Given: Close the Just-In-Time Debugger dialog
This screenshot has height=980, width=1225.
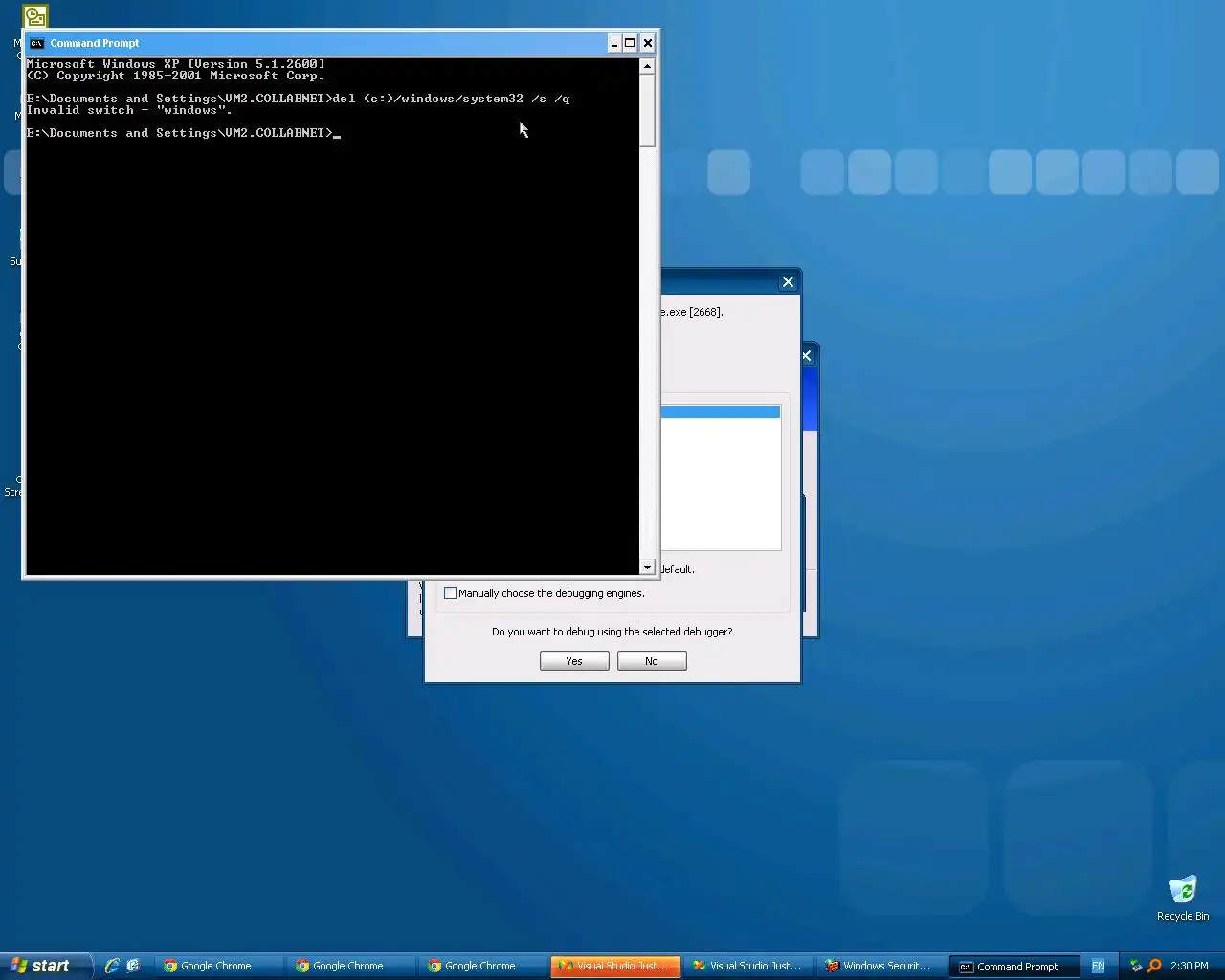Looking at the screenshot, I should [x=788, y=282].
